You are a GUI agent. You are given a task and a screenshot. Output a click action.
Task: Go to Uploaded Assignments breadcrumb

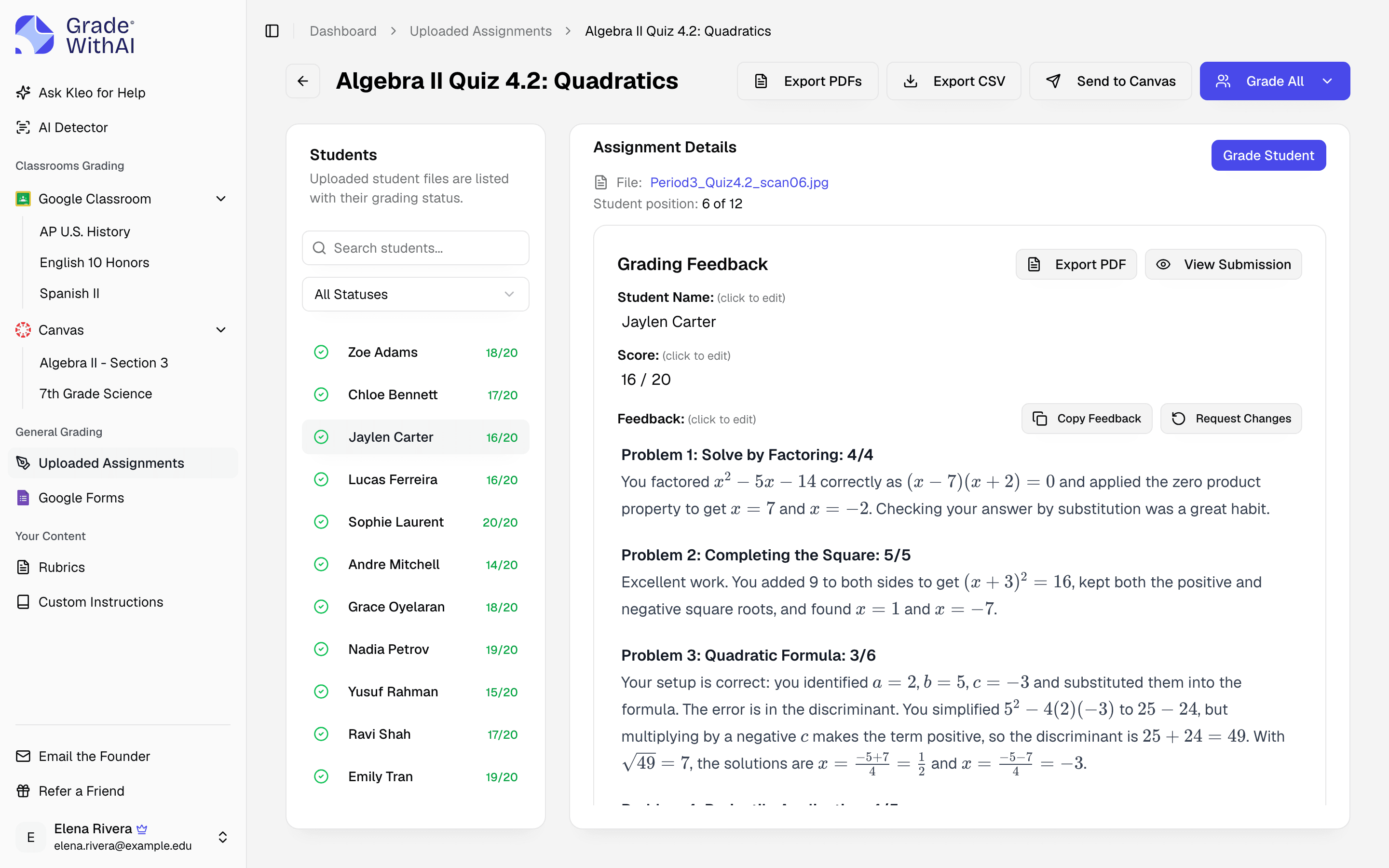(480, 31)
